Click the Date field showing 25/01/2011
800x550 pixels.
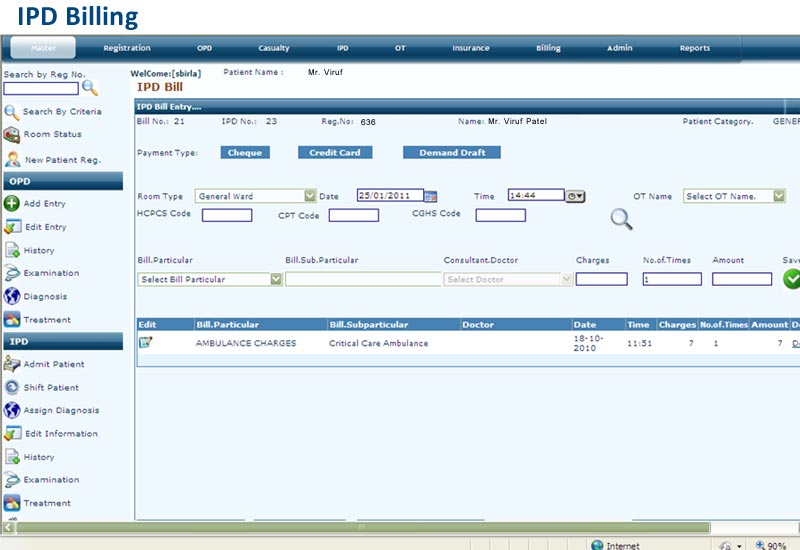coord(390,195)
